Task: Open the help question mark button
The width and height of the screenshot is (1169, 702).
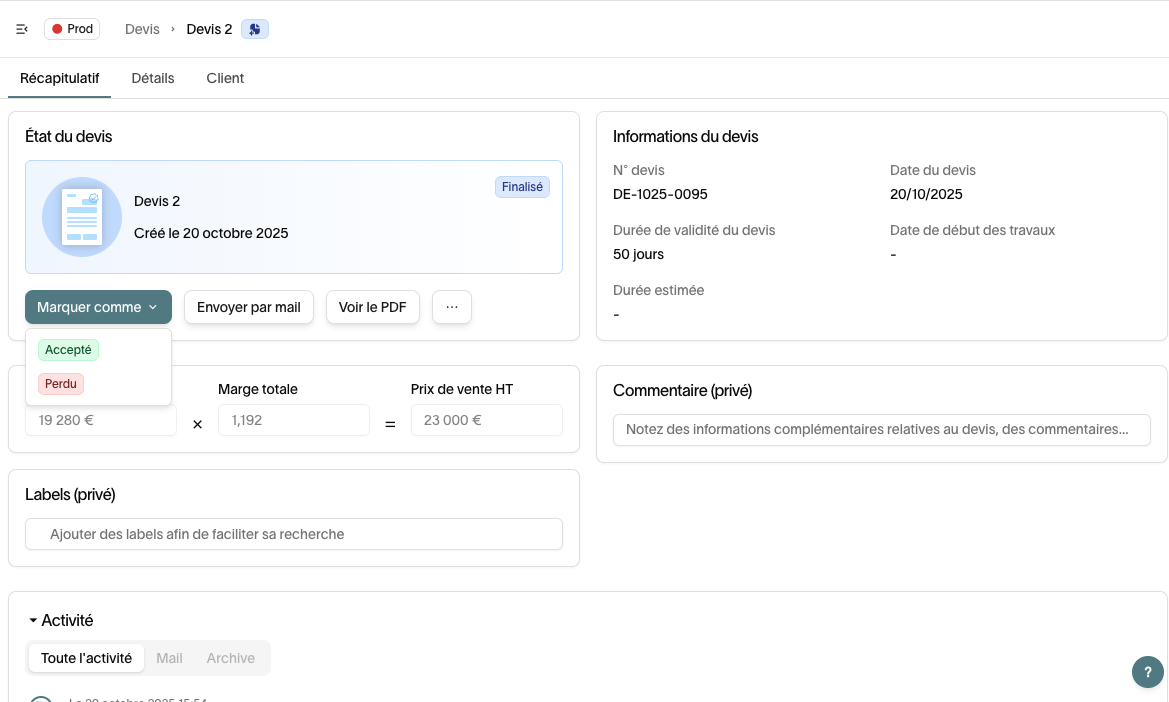Action: [x=1147, y=672]
